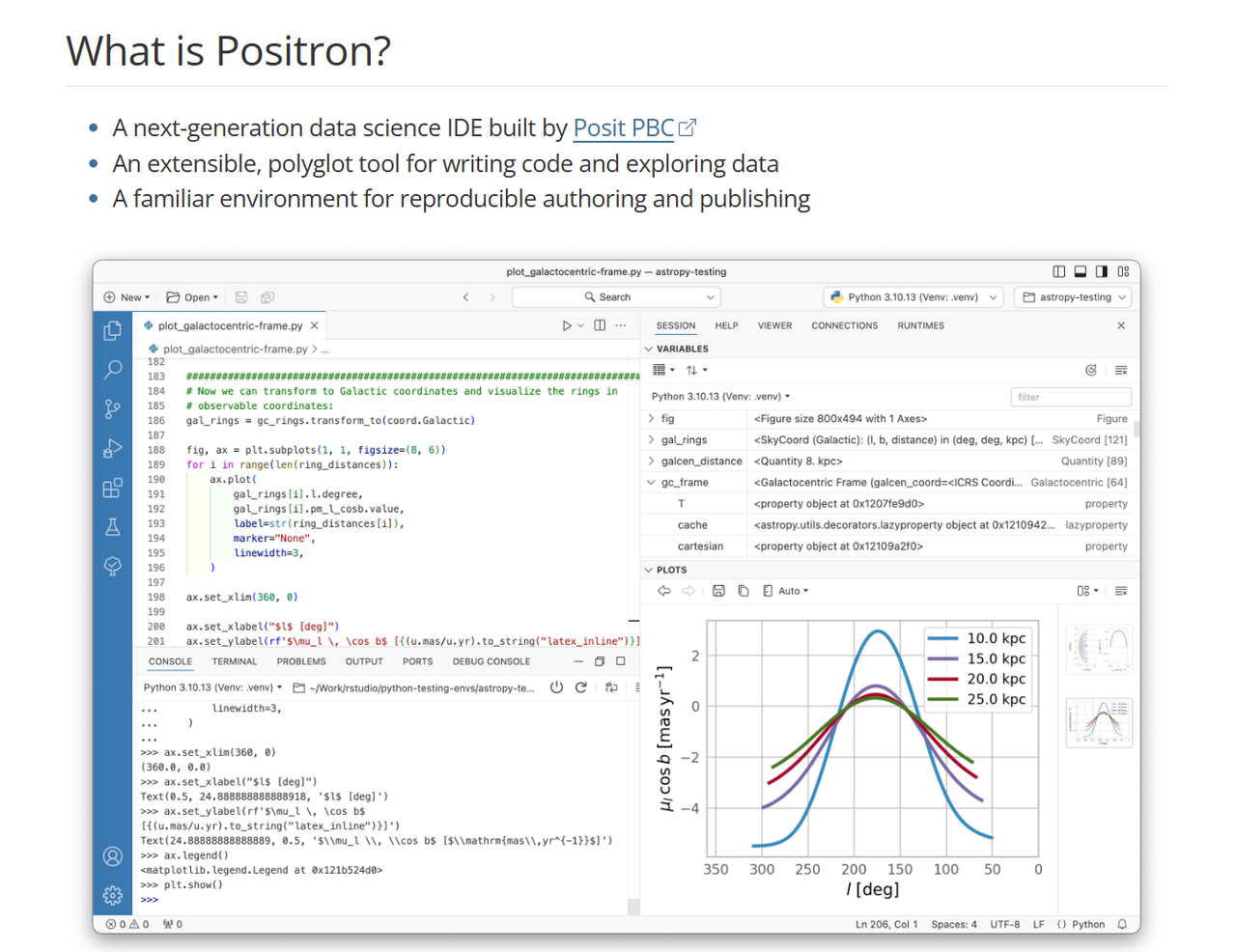The height and width of the screenshot is (952, 1236).
Task: Split the editor with the split icon
Action: point(600,325)
